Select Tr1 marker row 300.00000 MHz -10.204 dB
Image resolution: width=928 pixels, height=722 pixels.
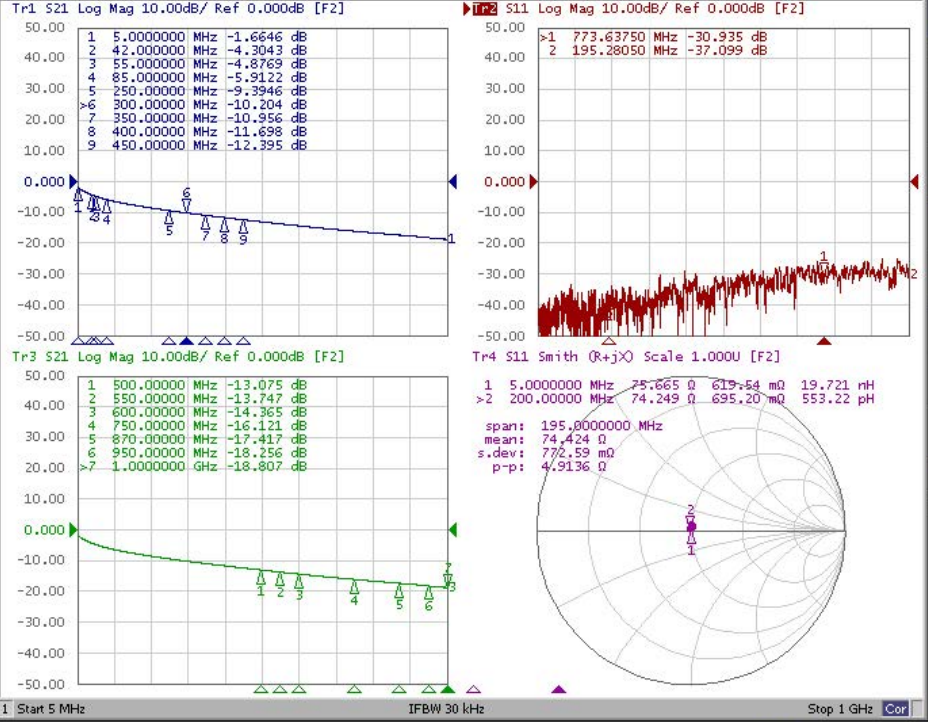tap(194, 105)
